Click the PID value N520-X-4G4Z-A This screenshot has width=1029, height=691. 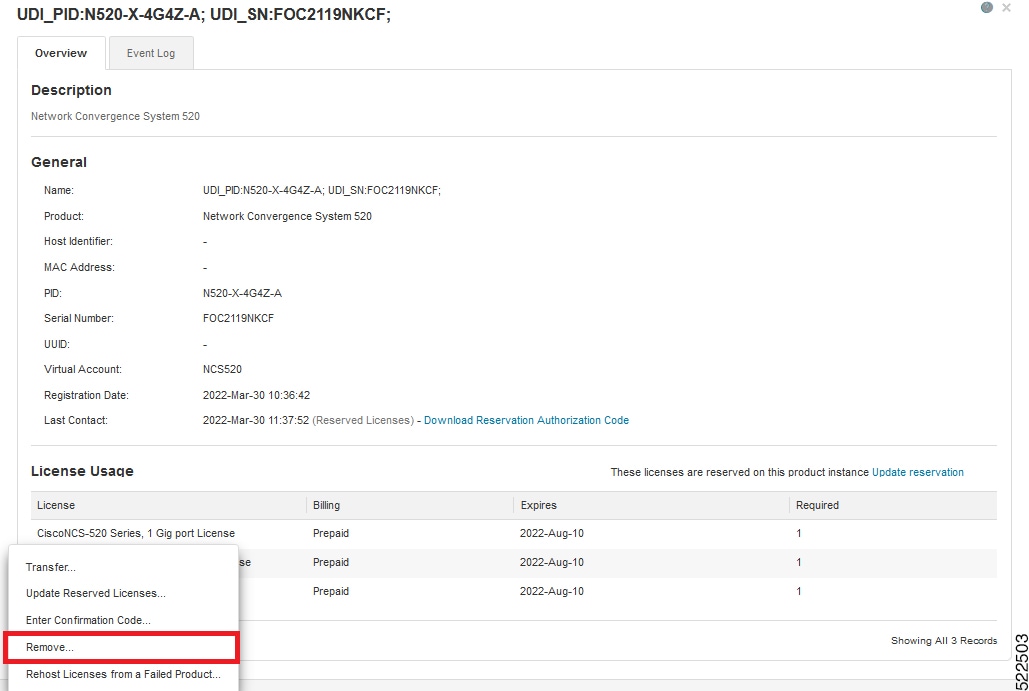tap(242, 293)
